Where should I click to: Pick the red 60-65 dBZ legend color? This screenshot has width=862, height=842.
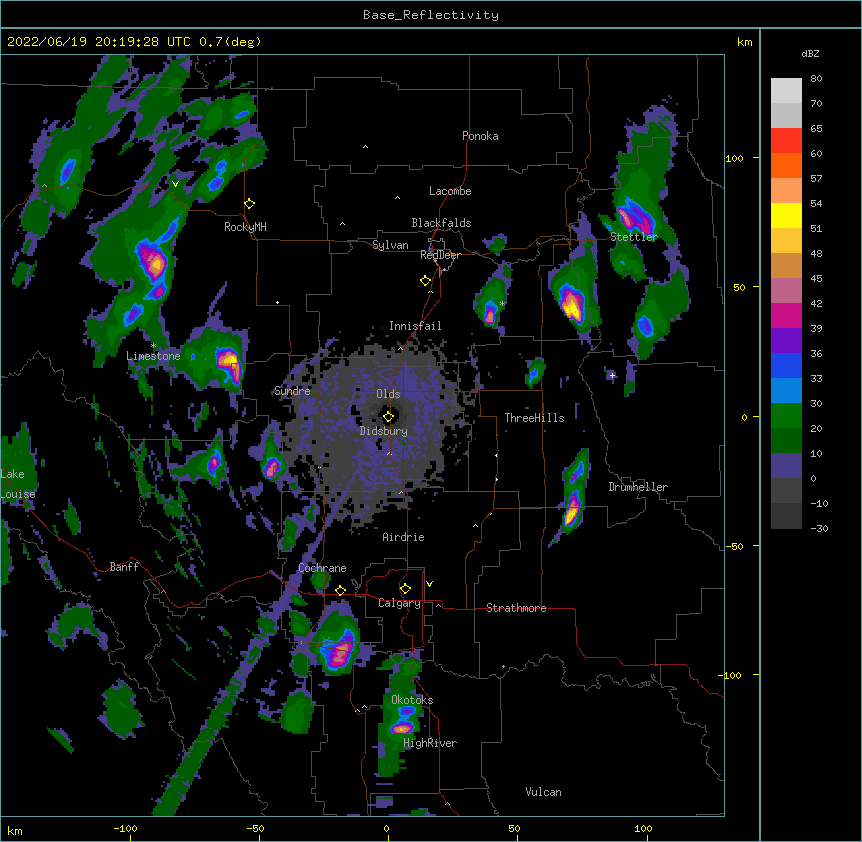click(x=786, y=141)
